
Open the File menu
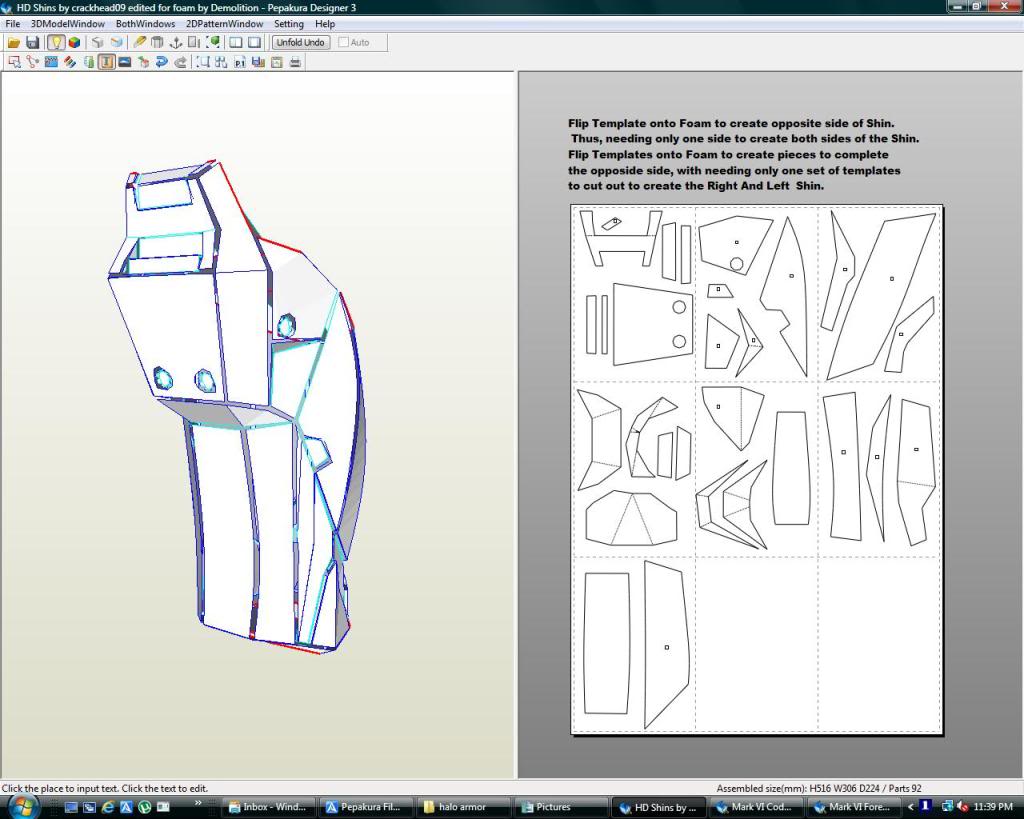coord(12,24)
